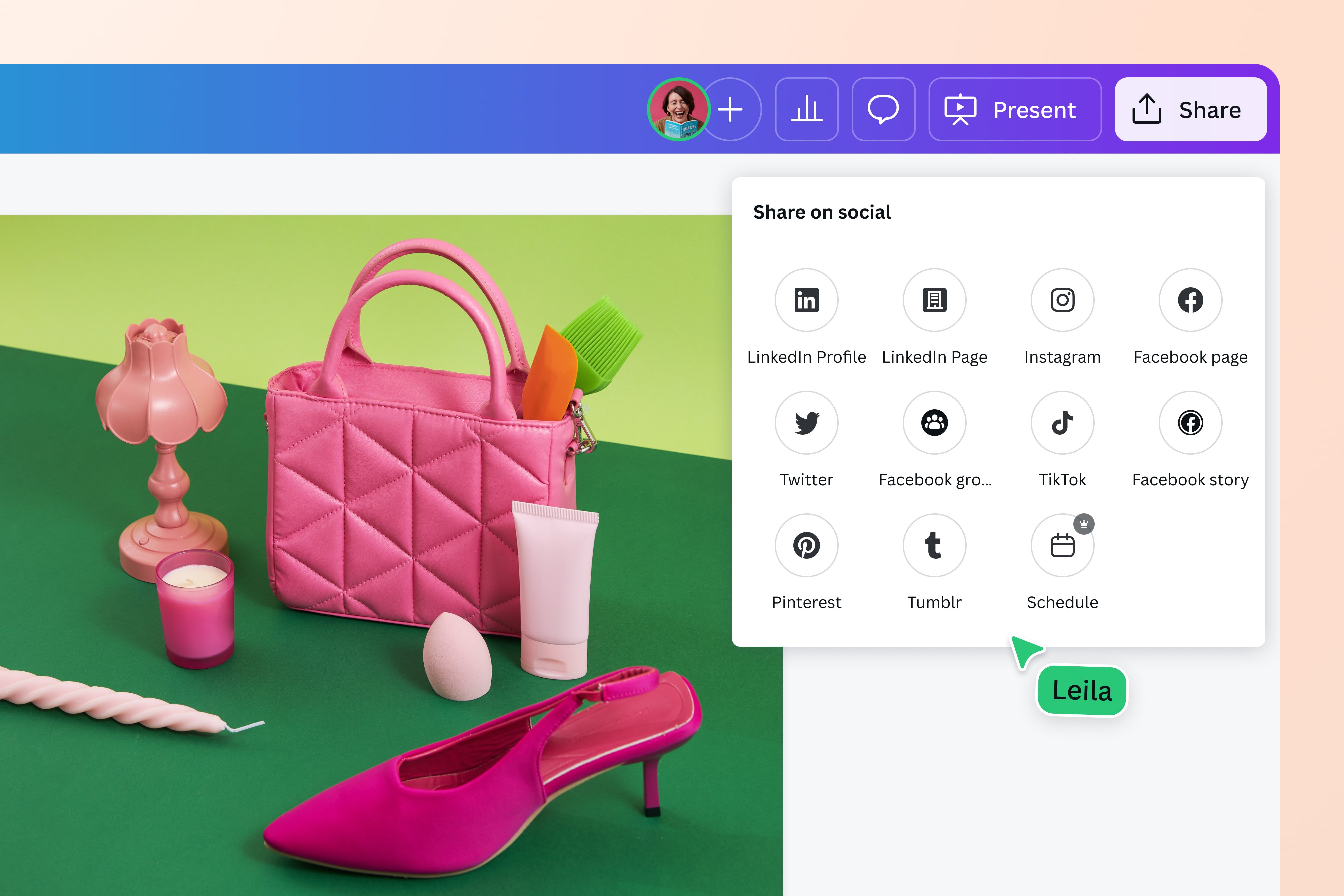The height and width of the screenshot is (896, 1344).
Task: Select the LinkedIn Page icon
Action: tap(934, 300)
